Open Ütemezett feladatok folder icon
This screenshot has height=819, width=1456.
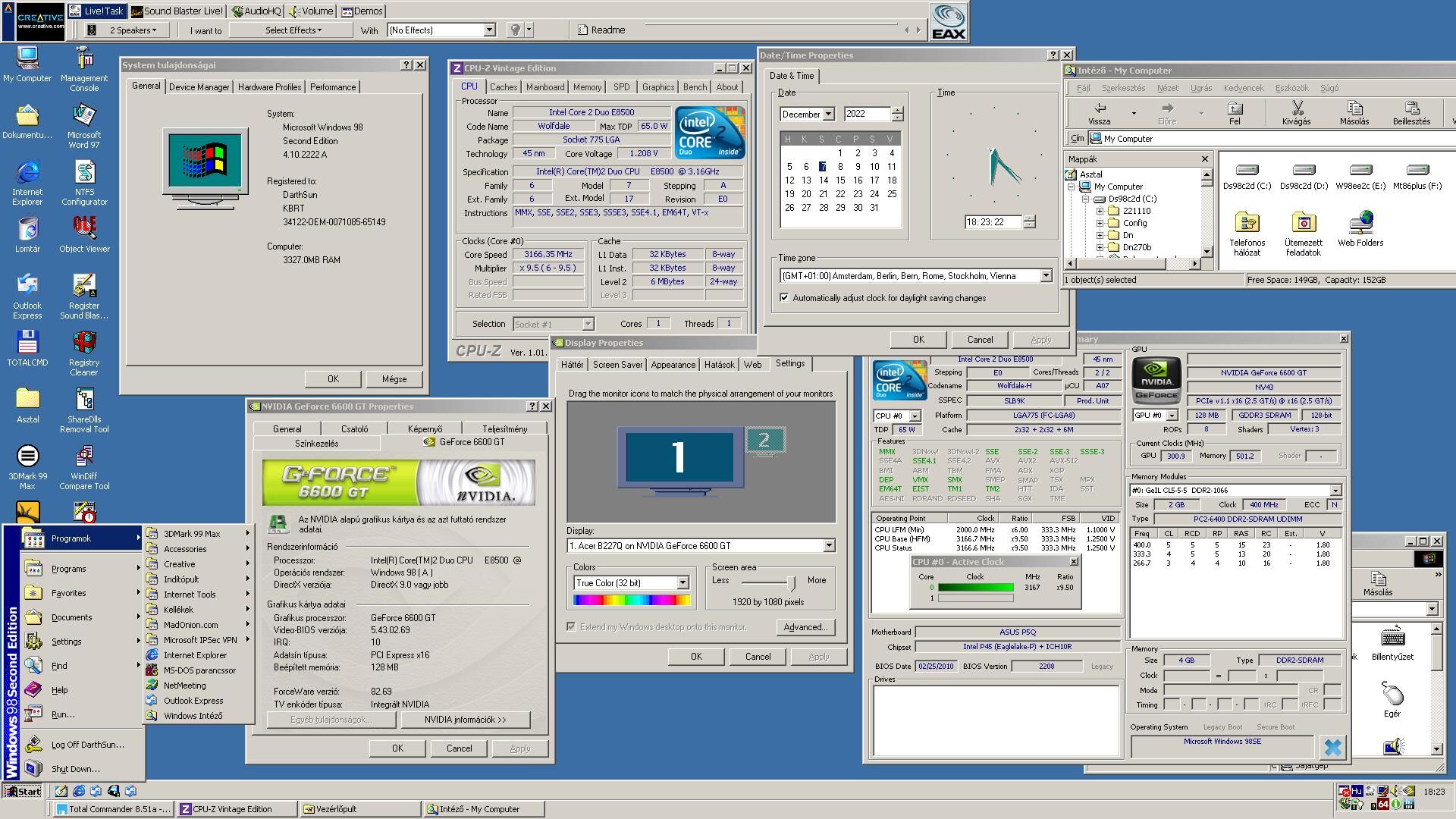click(1304, 234)
